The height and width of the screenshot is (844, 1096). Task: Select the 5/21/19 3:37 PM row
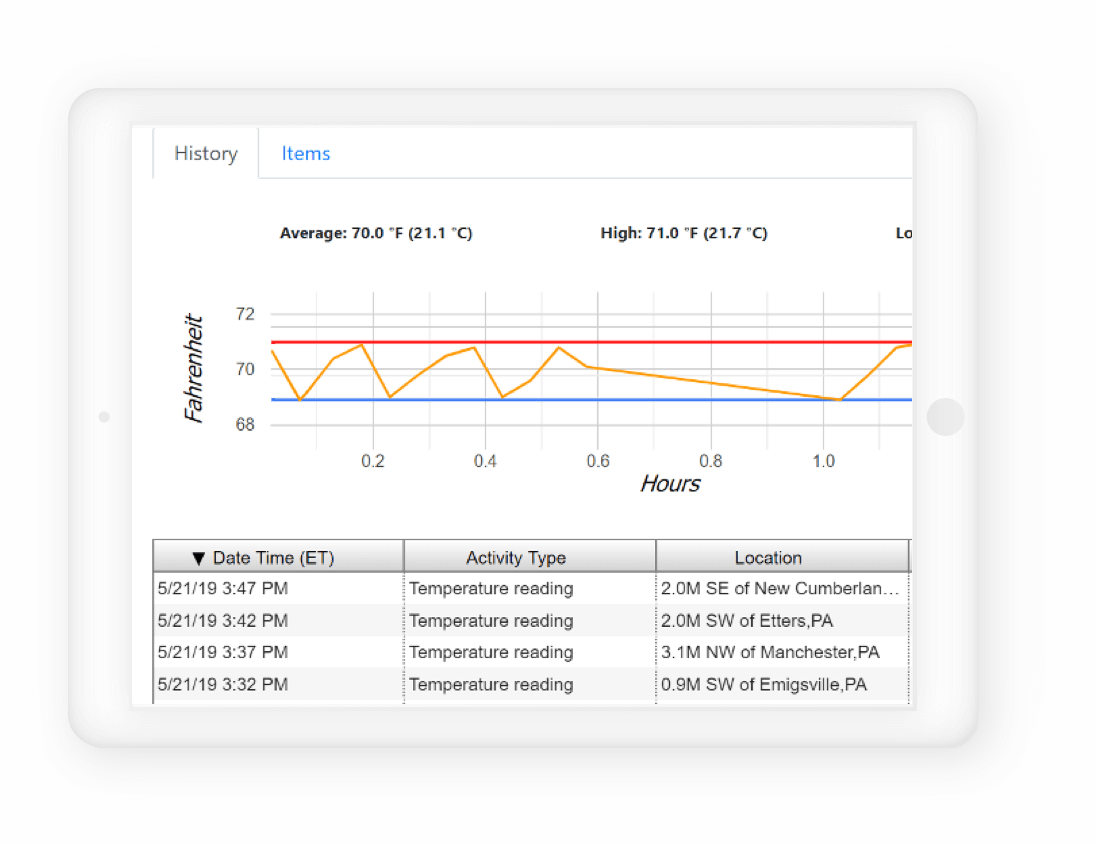coord(531,652)
